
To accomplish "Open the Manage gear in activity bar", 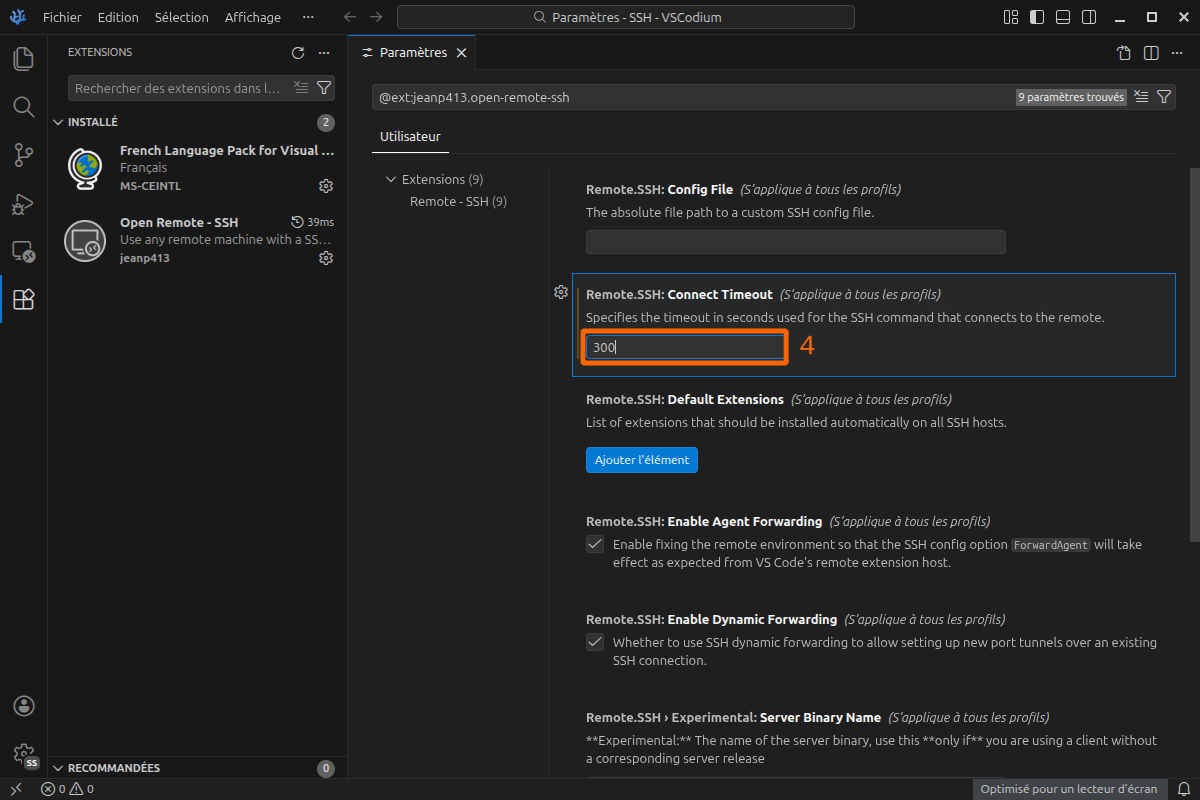I will 24,754.
